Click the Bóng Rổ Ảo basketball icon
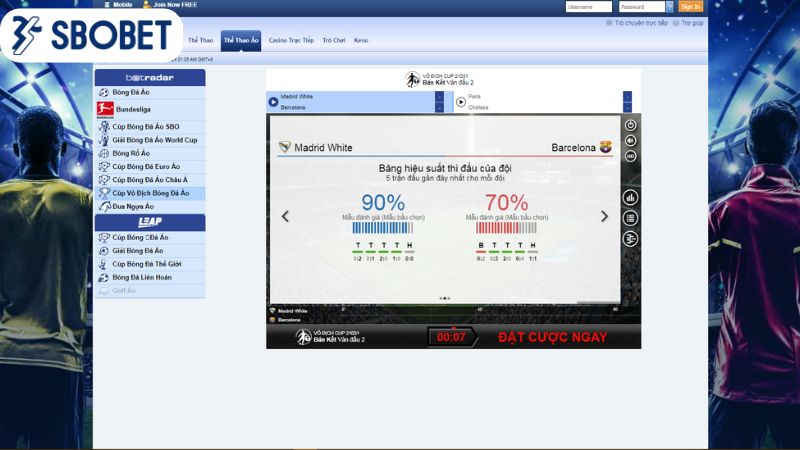This screenshot has width=800, height=450. coord(104,153)
